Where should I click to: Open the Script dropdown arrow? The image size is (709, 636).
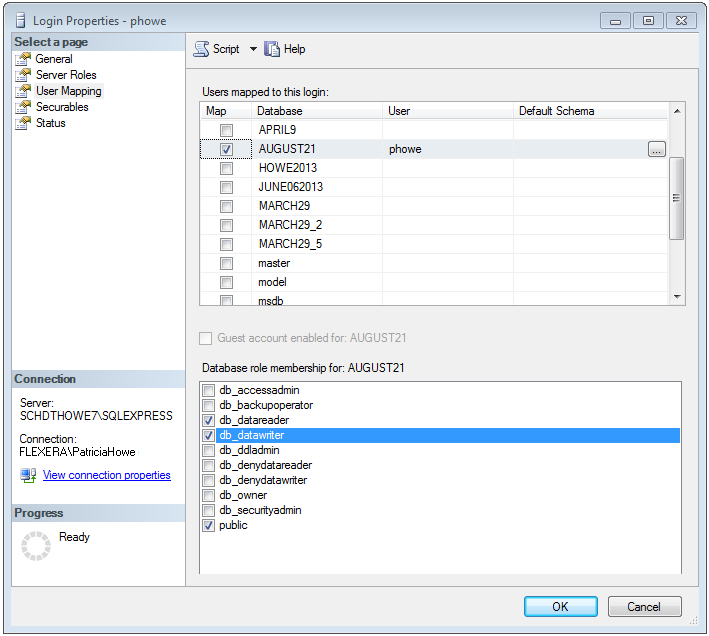coord(253,49)
